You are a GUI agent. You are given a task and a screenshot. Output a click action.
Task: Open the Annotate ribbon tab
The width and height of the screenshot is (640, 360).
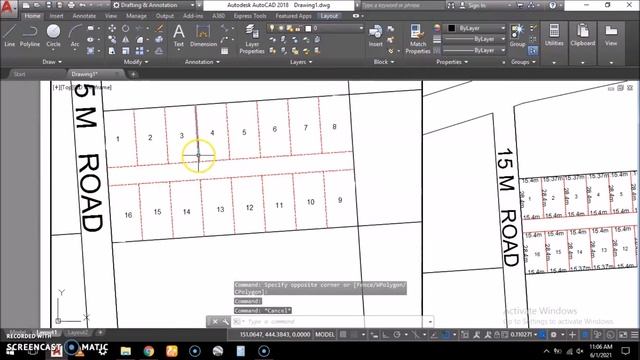[x=84, y=16]
